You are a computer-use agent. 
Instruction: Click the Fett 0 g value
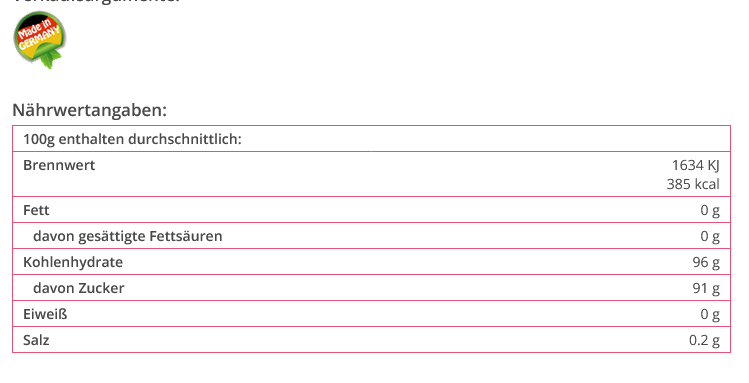tap(710, 210)
